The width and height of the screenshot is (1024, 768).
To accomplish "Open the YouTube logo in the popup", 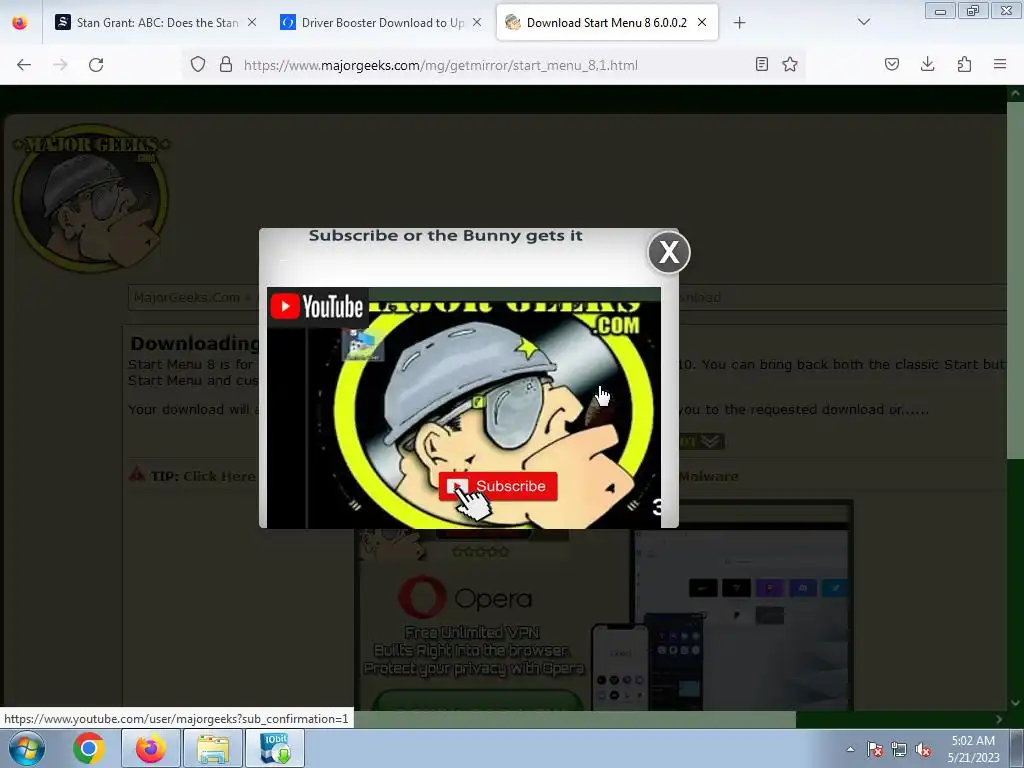I will [x=317, y=306].
